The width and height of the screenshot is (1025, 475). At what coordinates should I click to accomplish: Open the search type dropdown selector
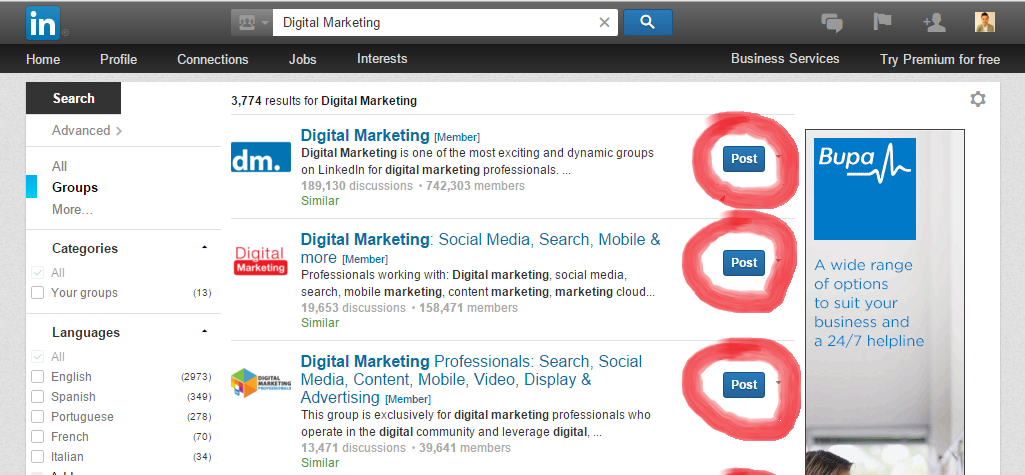click(250, 22)
